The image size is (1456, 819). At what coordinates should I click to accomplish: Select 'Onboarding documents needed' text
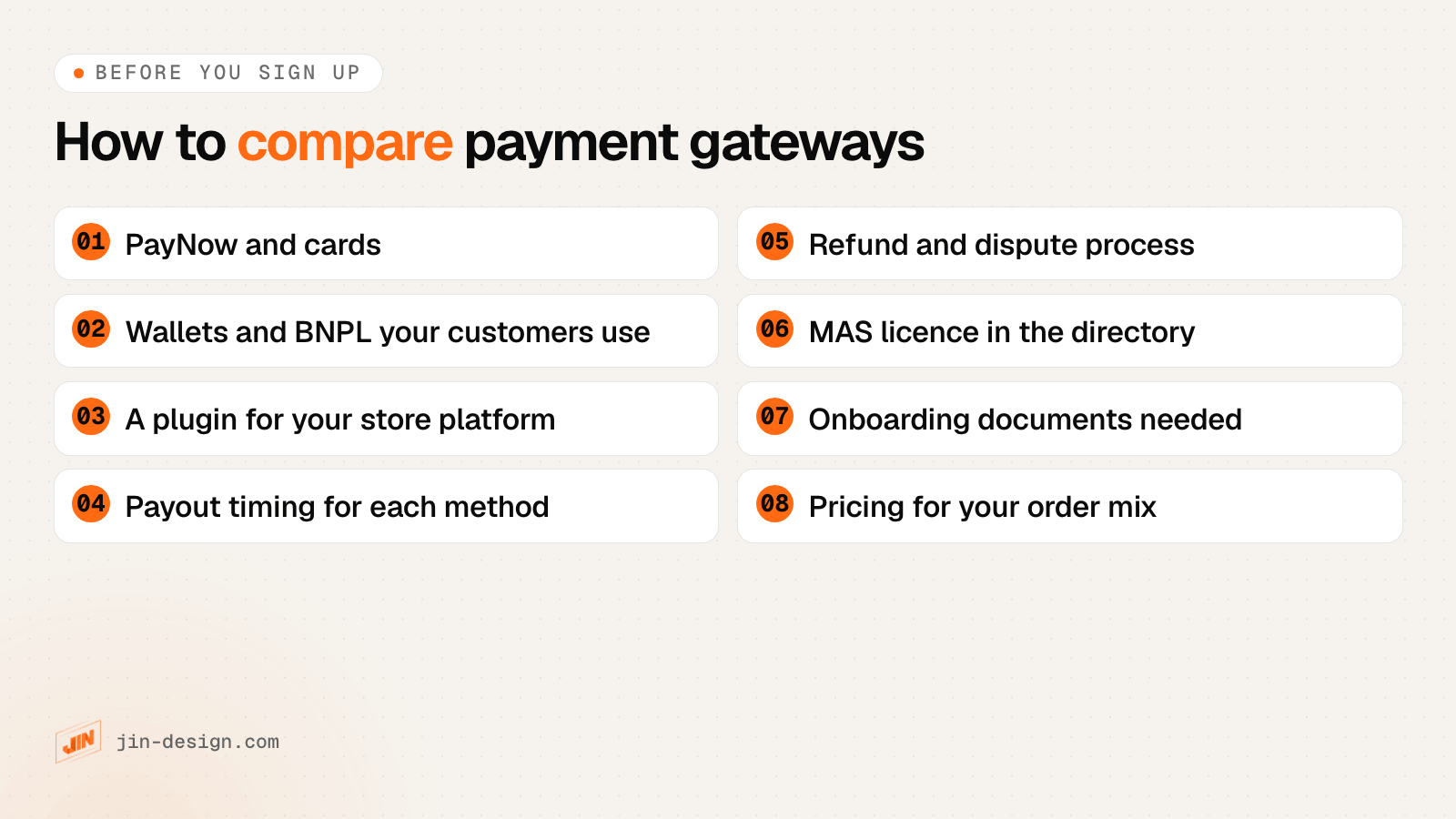(1026, 420)
